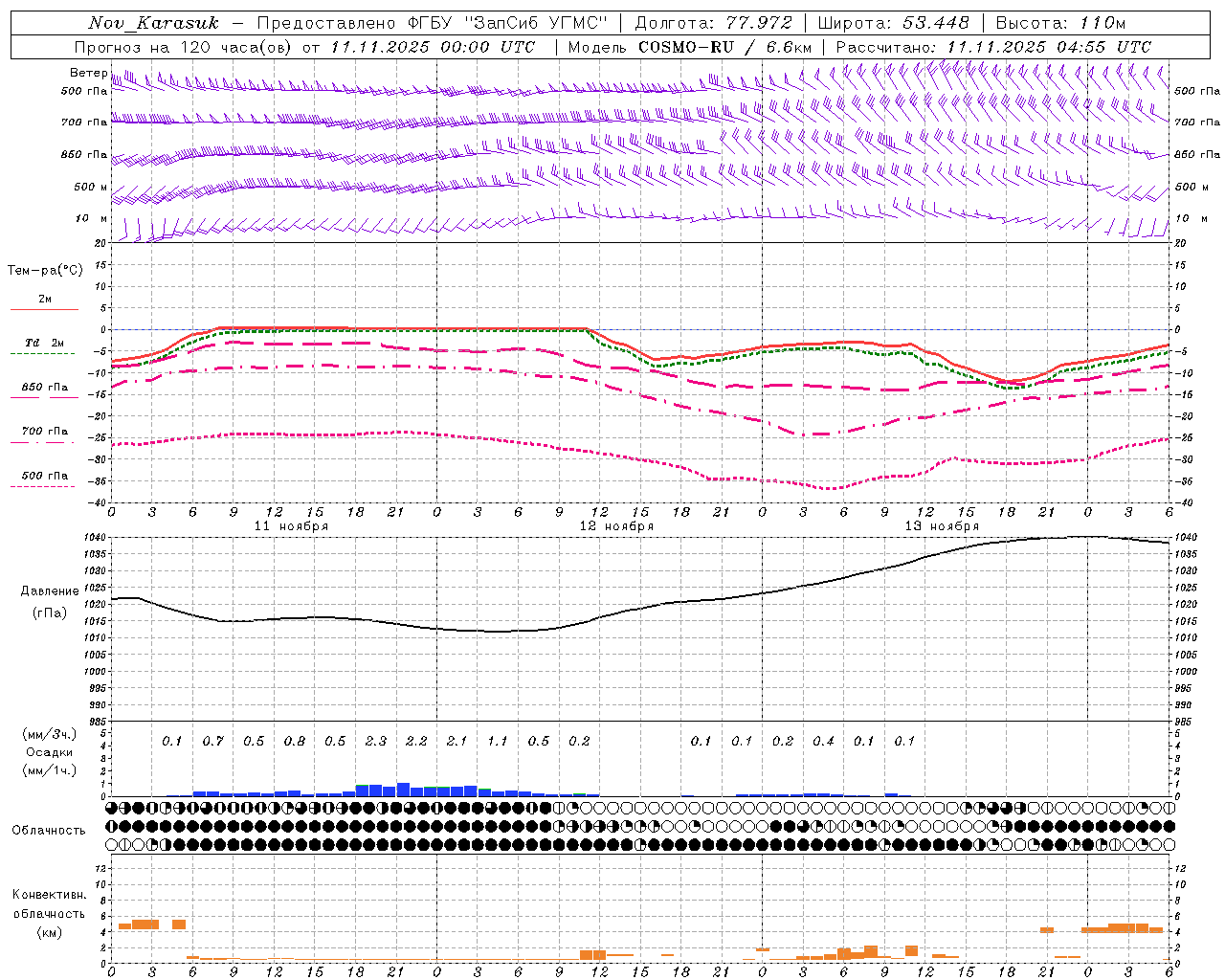Select the 'Предоставлено ФГБУ ЗапСиб УГМС' header text
This screenshot has width=1225, height=980.
[433, 23]
